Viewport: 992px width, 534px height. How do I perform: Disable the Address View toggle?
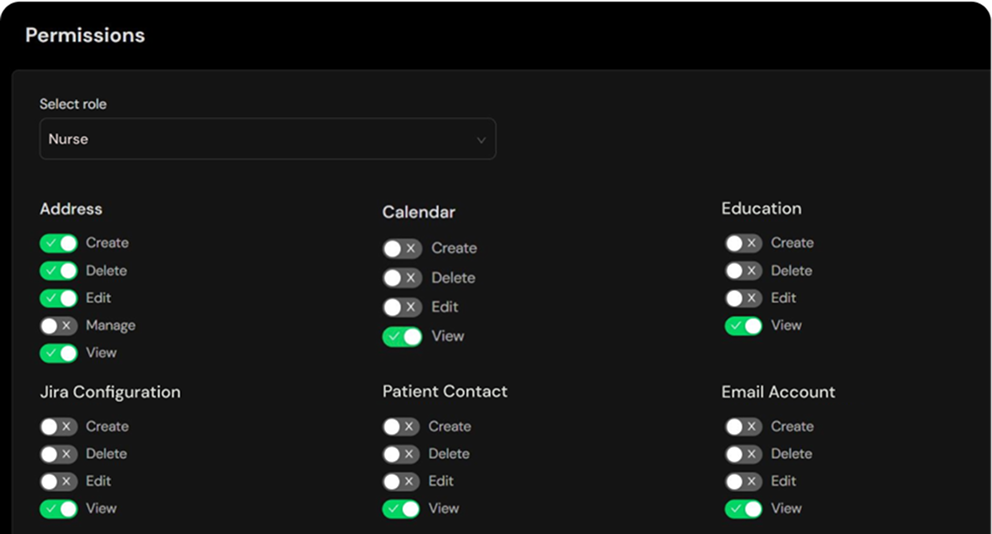59,353
